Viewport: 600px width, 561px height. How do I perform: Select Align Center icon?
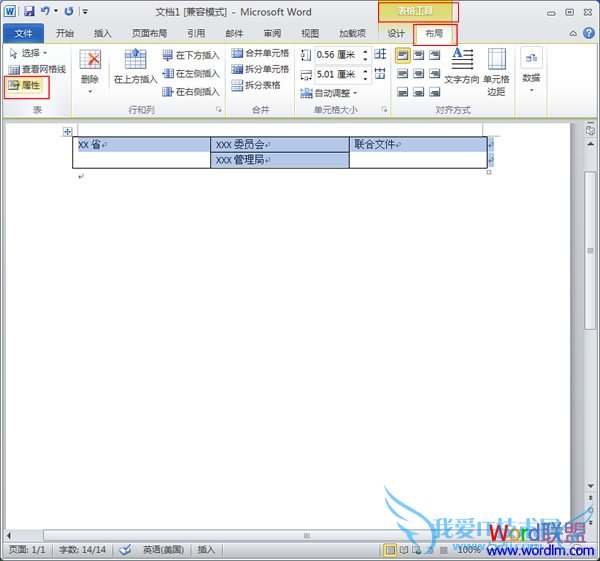[419, 73]
